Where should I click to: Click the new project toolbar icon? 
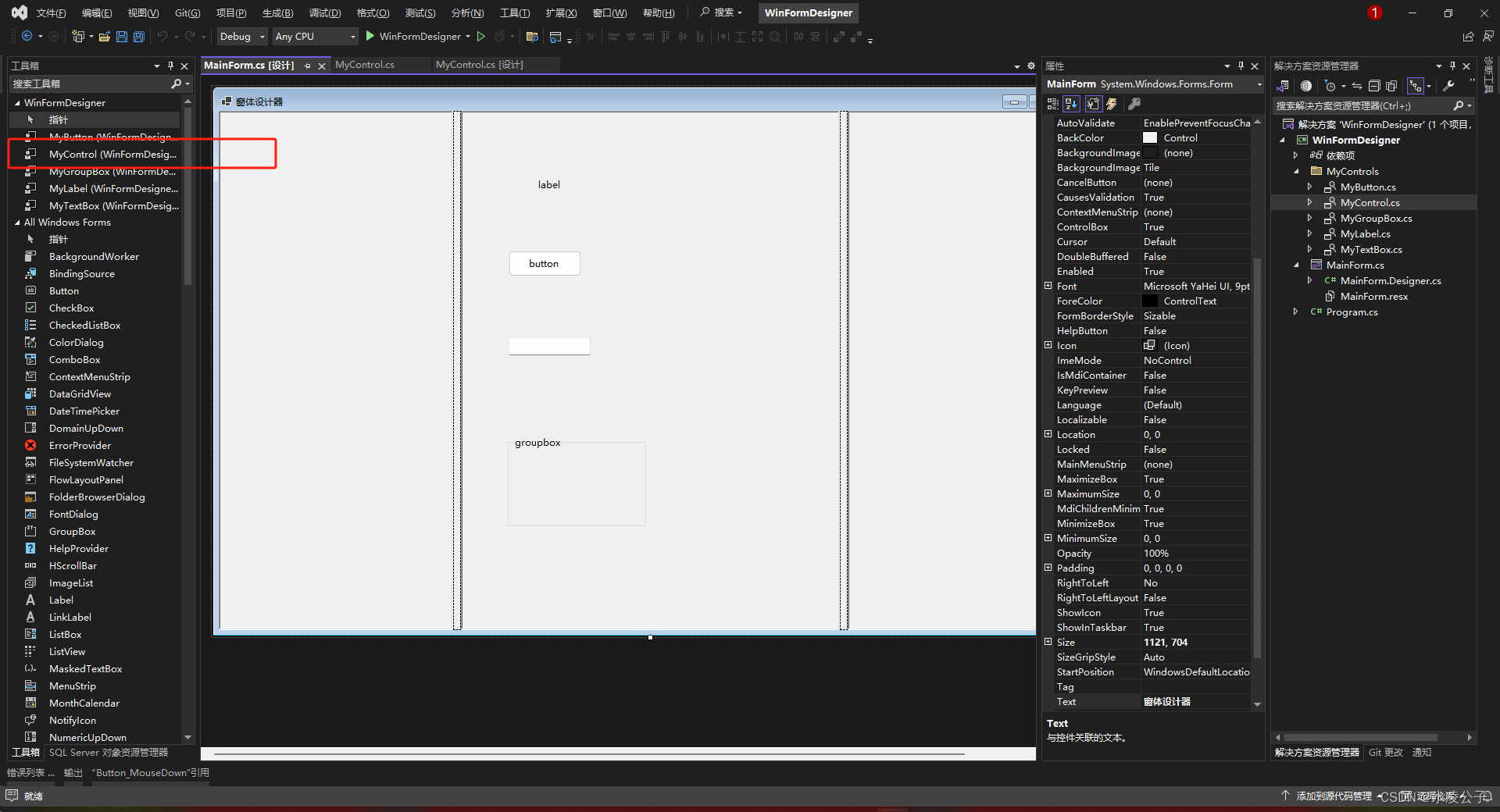click(77, 36)
